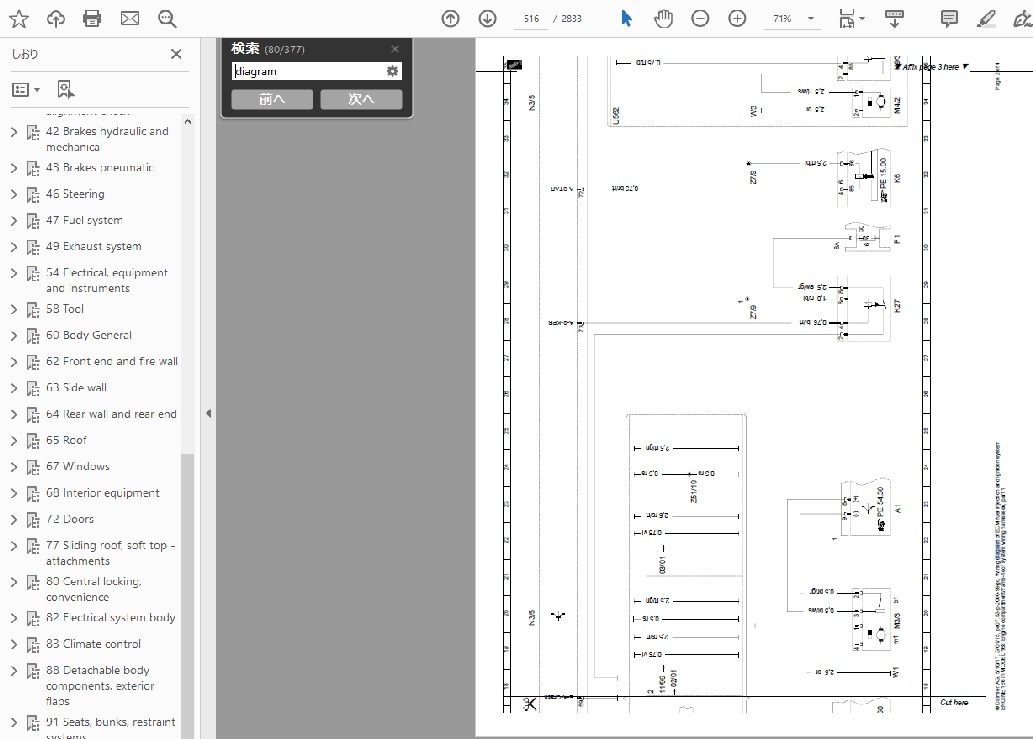Screen dimensions: 1033x739
Task: Print the document
Action: (x=92, y=18)
